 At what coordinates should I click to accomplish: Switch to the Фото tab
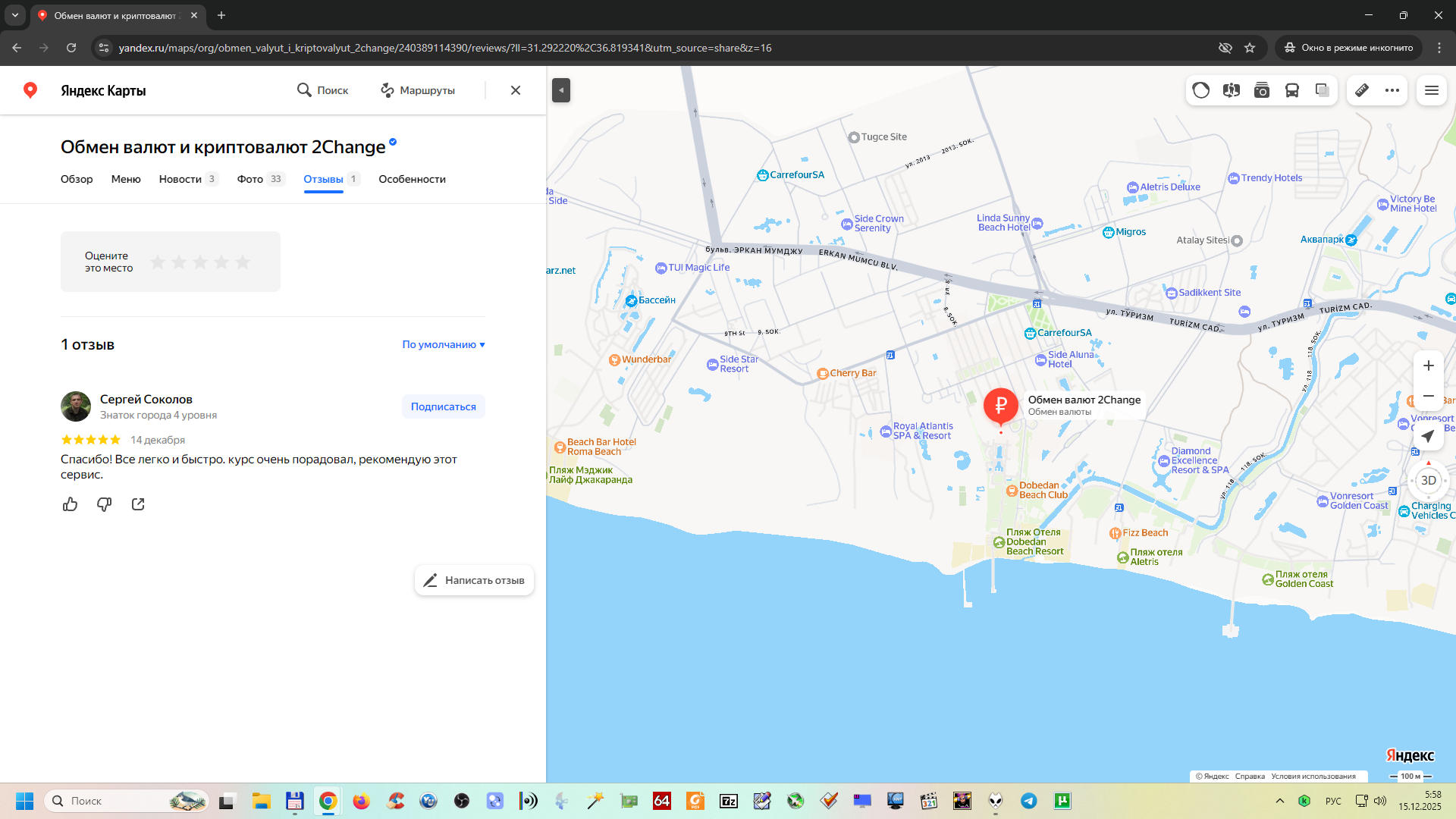(250, 179)
